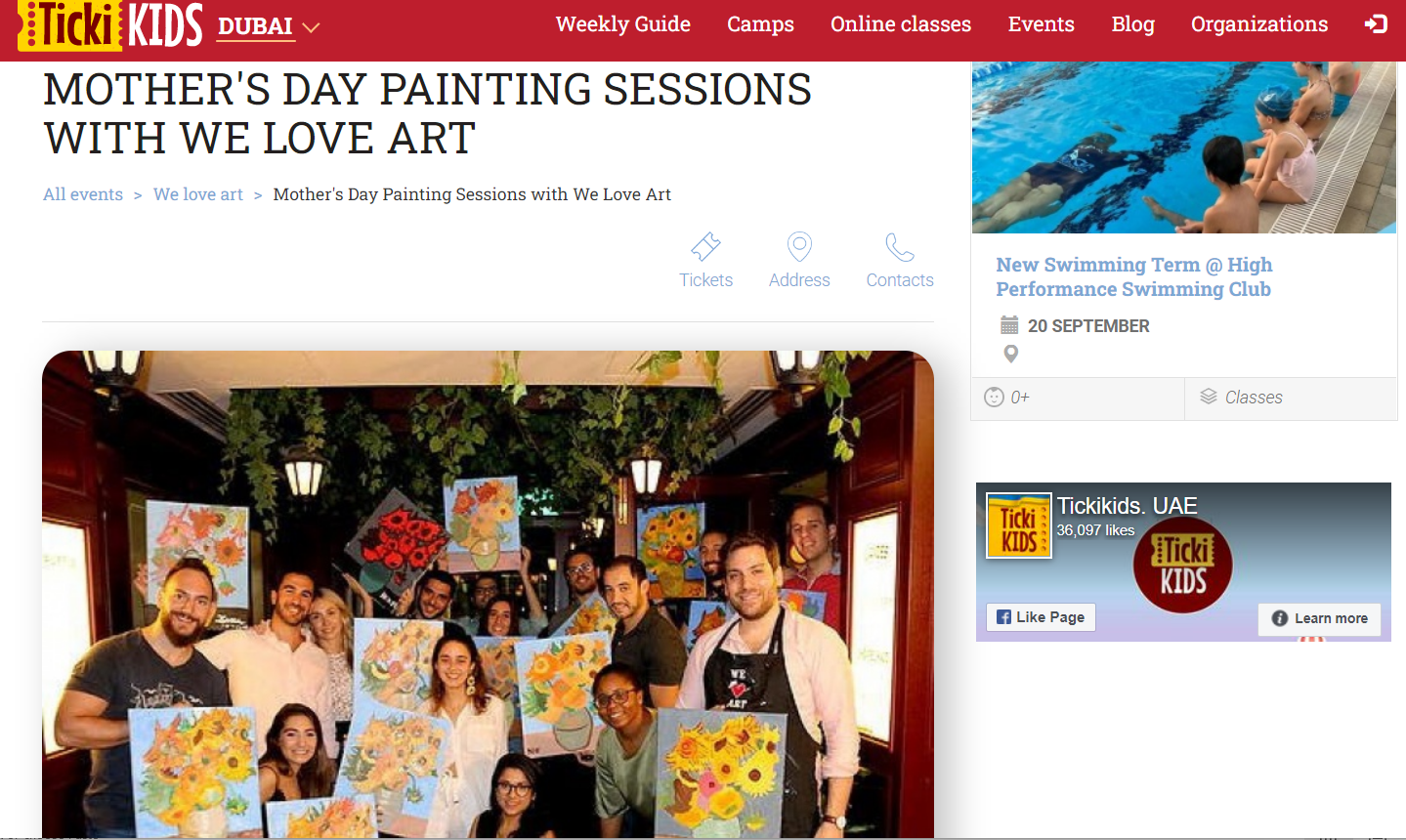Open the Organizations menu item
Screen dimensions: 1406x840
1259,24
